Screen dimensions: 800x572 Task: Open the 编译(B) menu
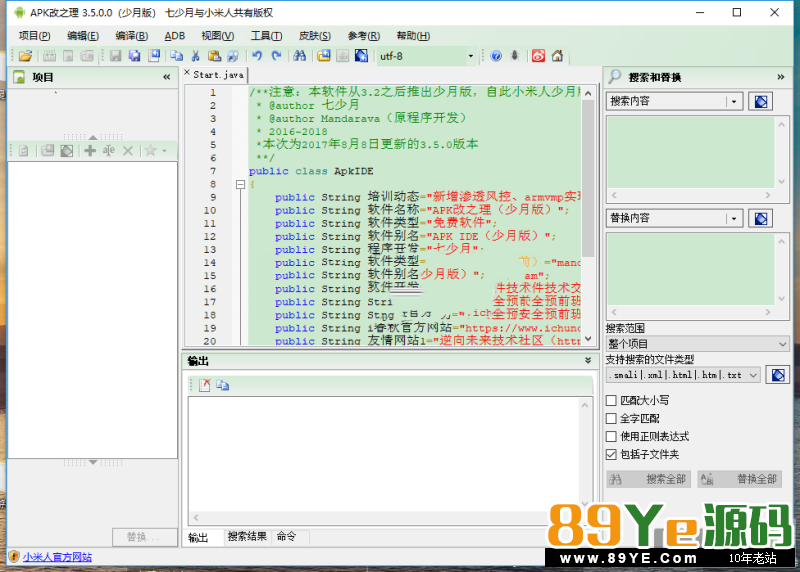click(x=130, y=36)
